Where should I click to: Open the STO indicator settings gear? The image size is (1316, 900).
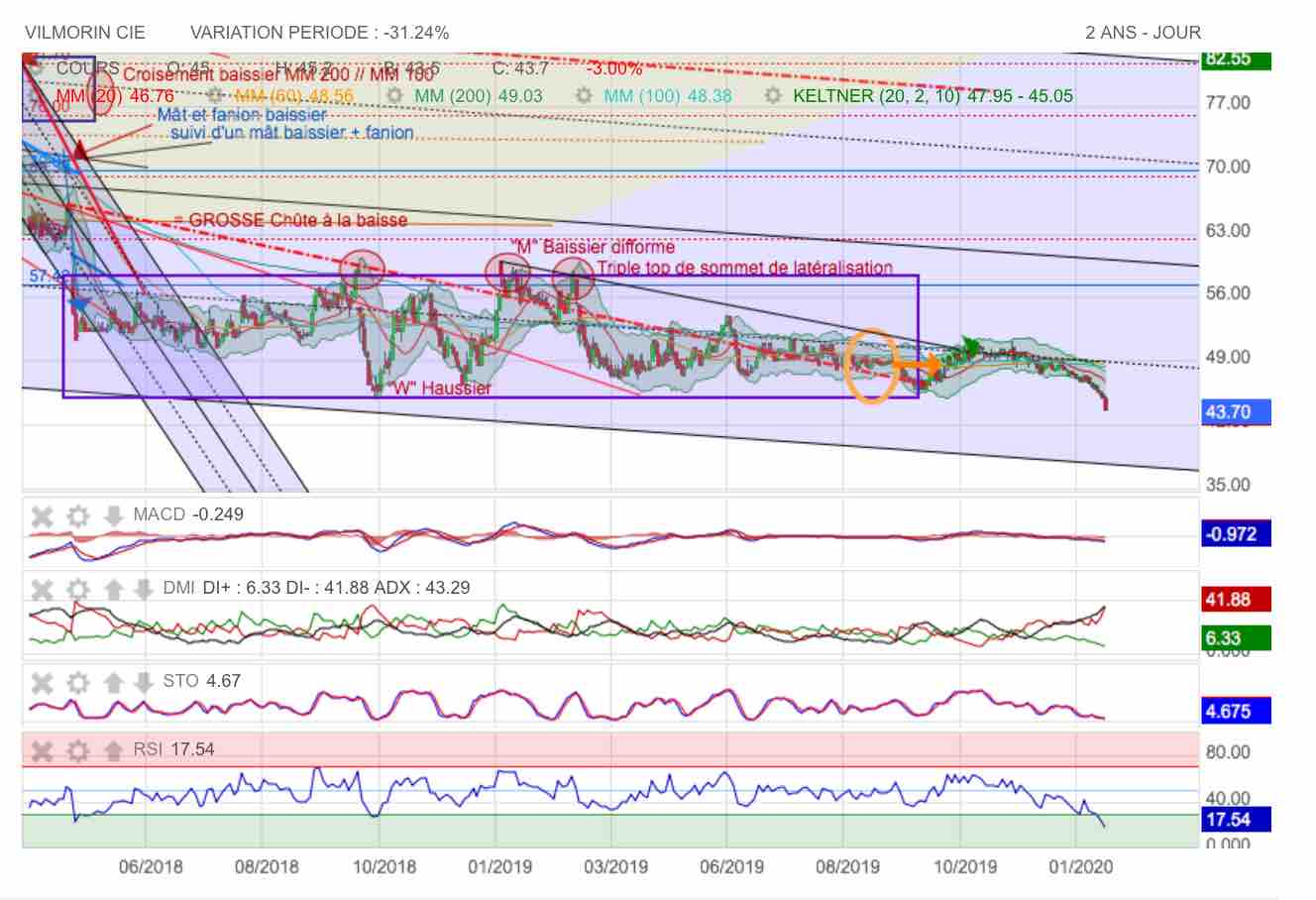(x=78, y=682)
